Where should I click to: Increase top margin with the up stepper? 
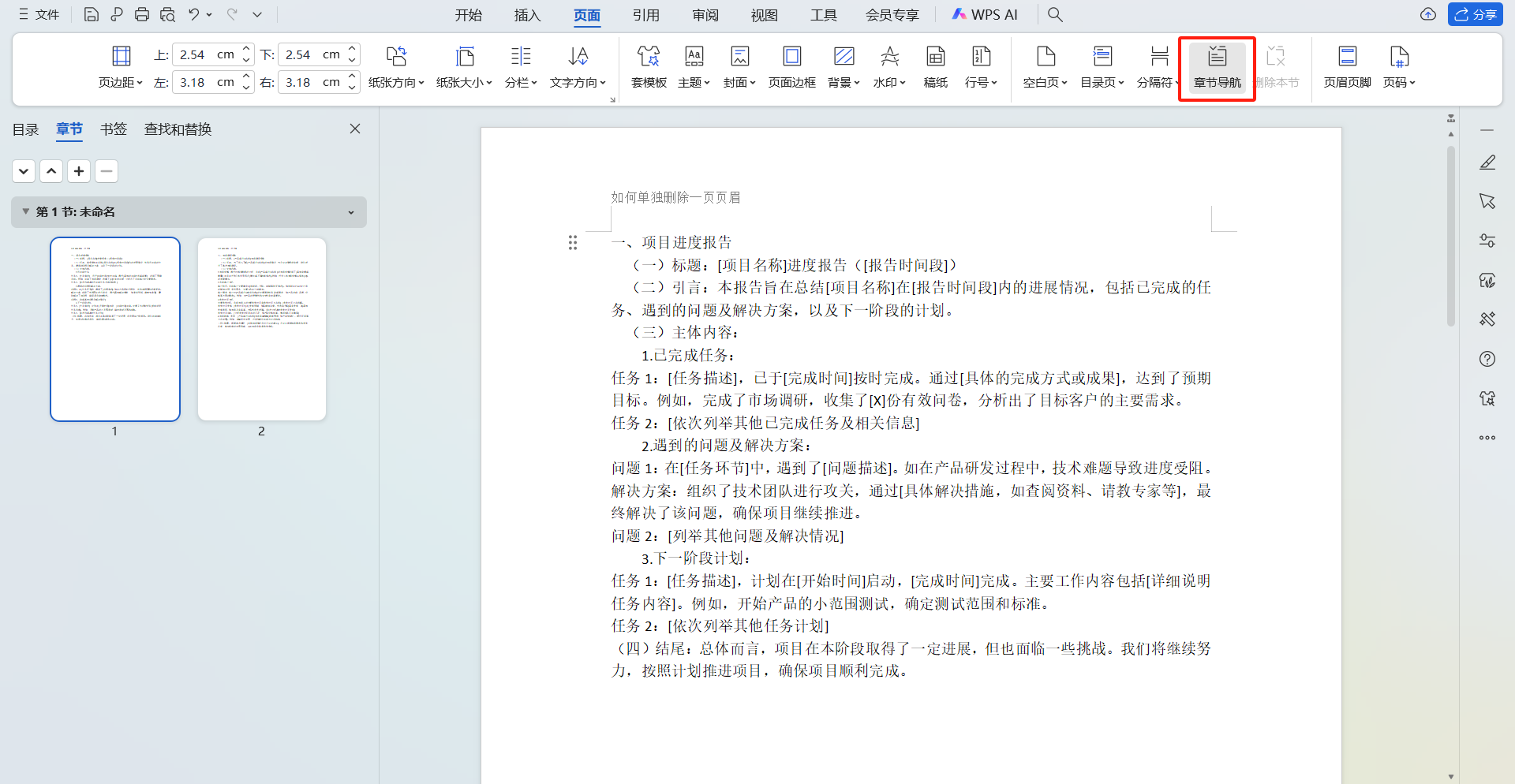click(245, 49)
